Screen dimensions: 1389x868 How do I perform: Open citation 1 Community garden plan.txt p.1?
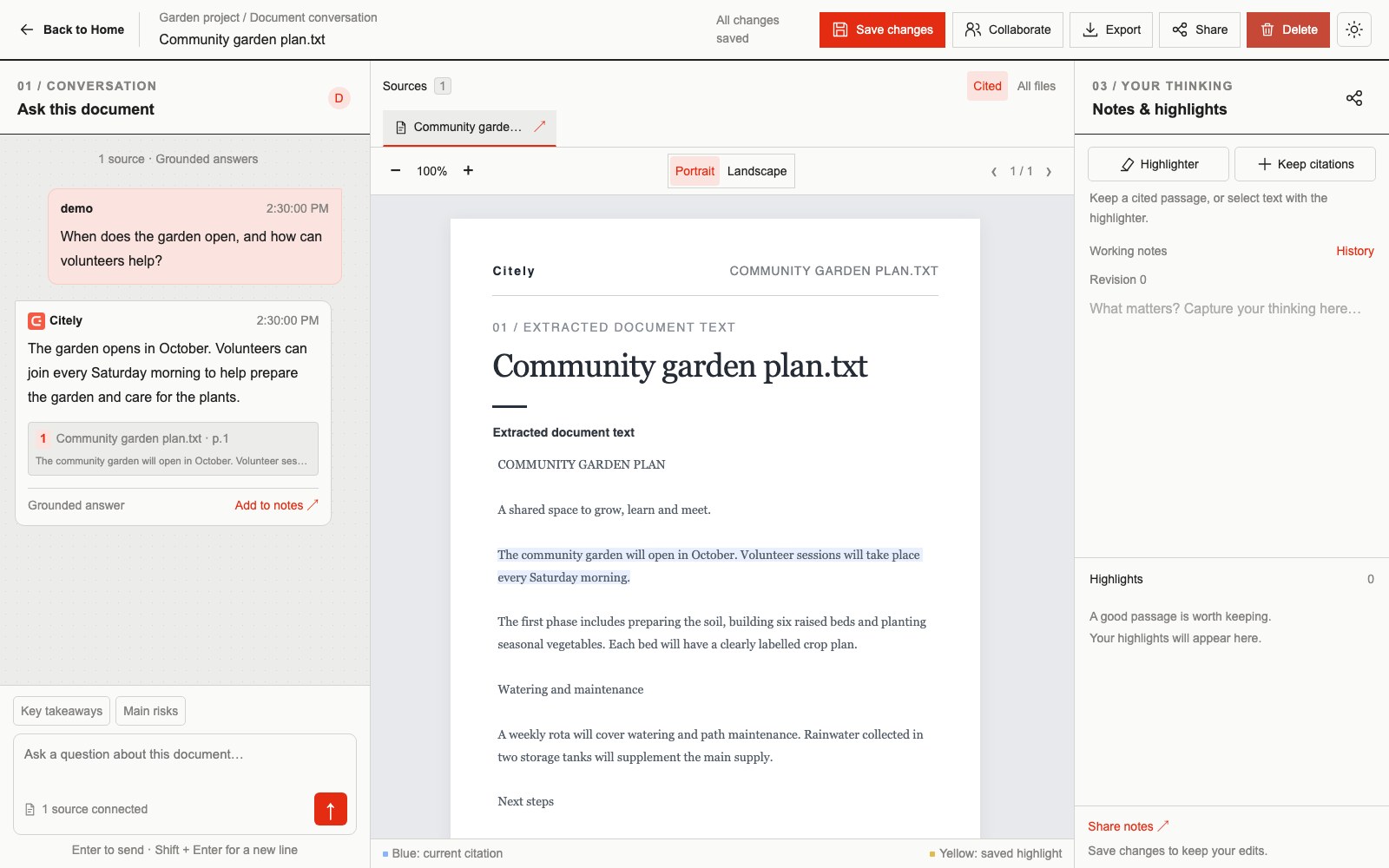[173, 449]
